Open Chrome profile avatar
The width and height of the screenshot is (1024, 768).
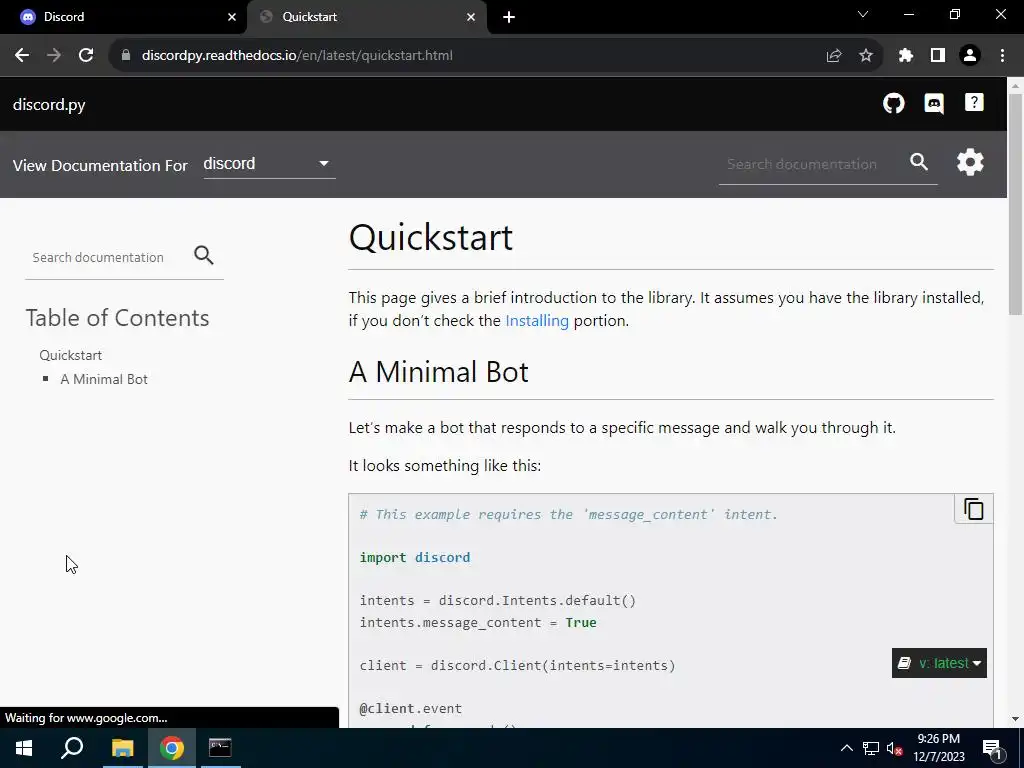970,56
